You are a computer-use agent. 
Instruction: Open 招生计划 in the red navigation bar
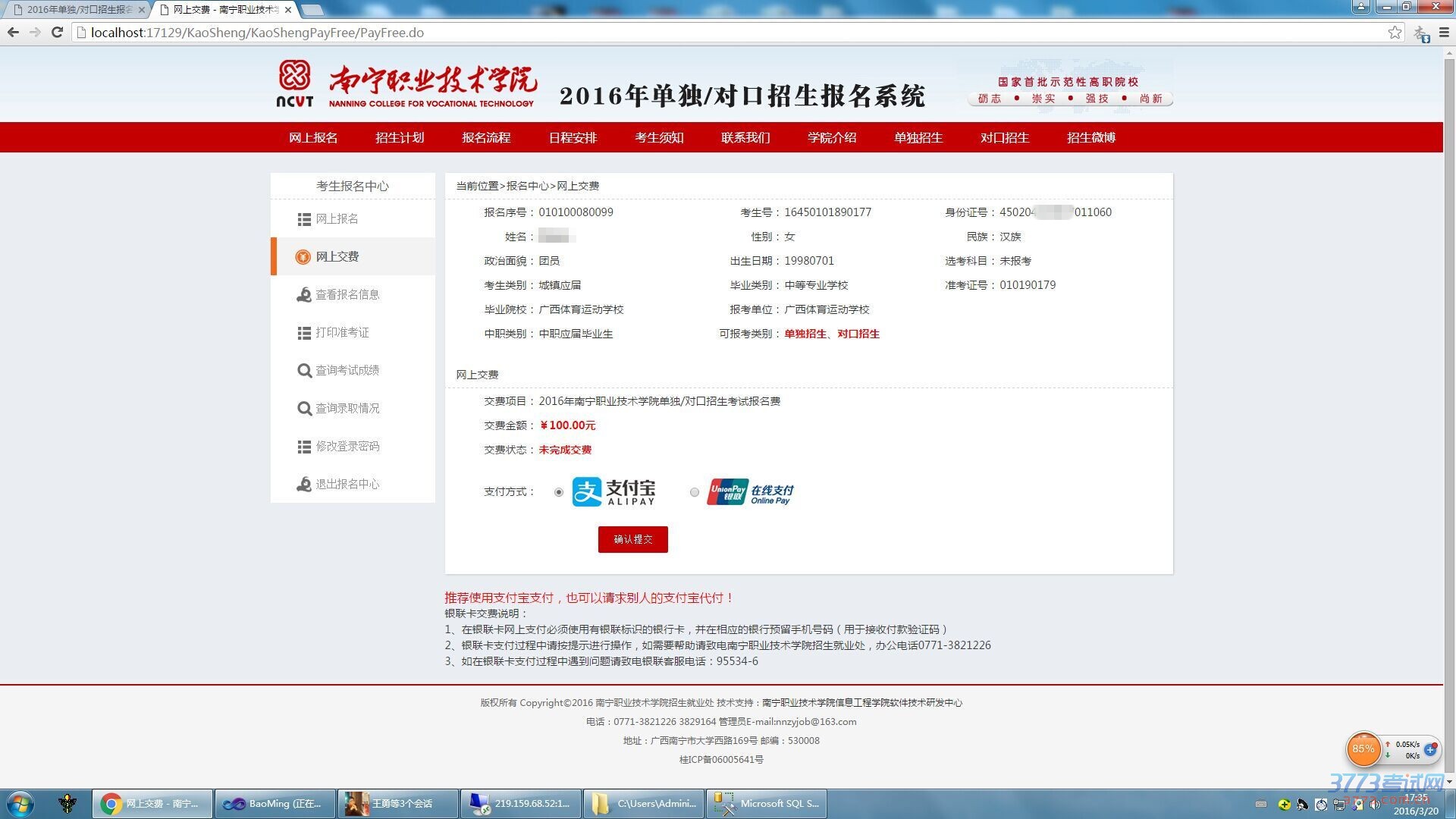coord(400,137)
